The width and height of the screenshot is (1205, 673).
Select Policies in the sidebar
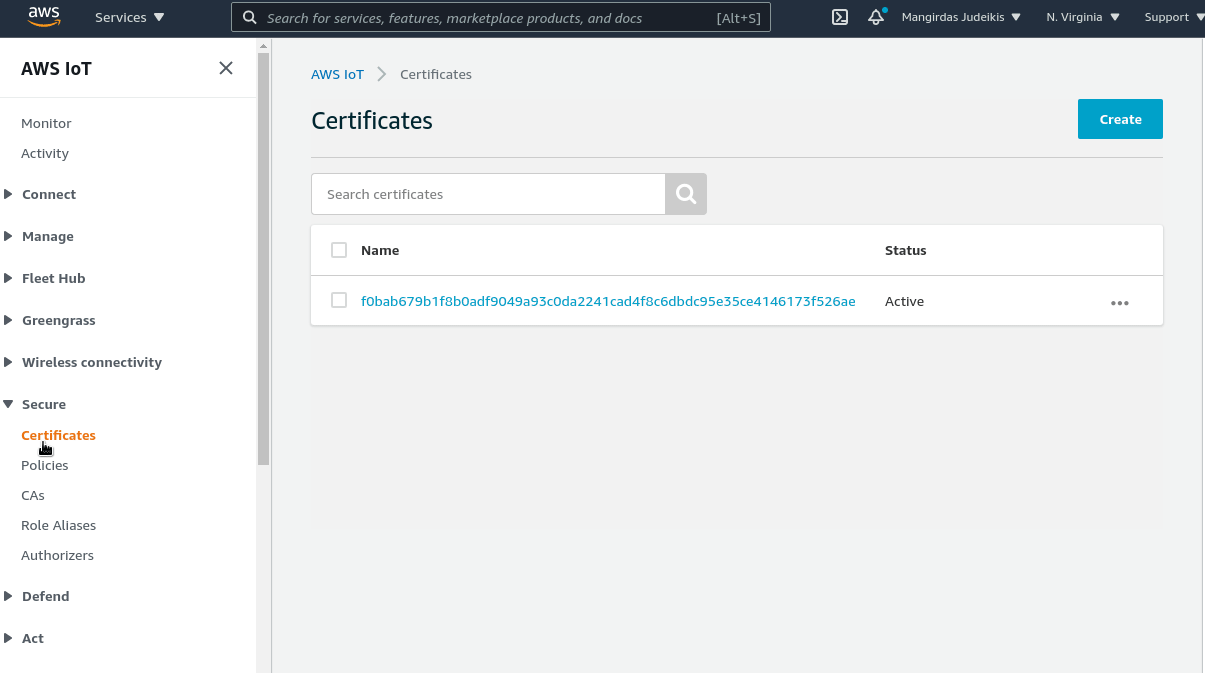[44, 465]
